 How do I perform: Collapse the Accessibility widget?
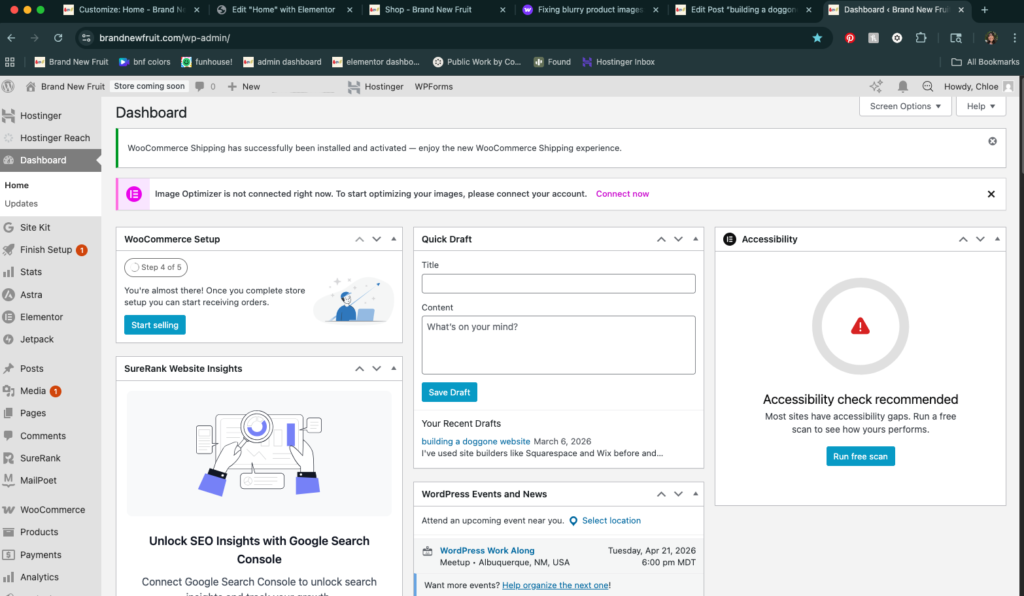[997, 239]
